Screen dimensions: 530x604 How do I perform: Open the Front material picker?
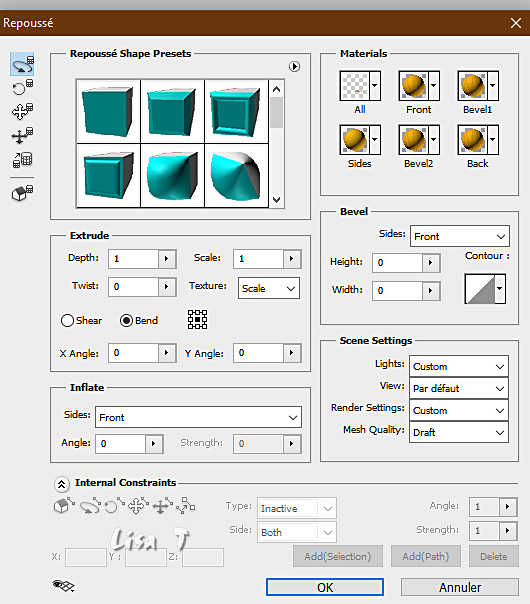419,86
